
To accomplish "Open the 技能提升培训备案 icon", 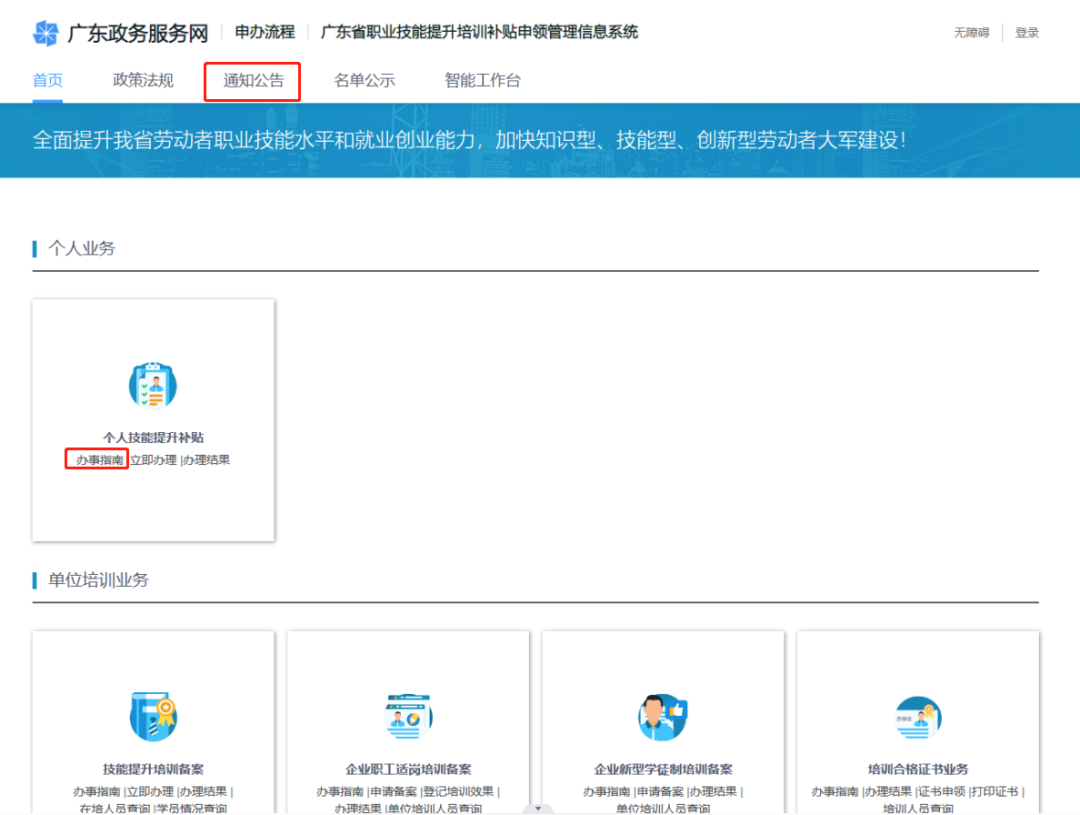I will coord(153,717).
